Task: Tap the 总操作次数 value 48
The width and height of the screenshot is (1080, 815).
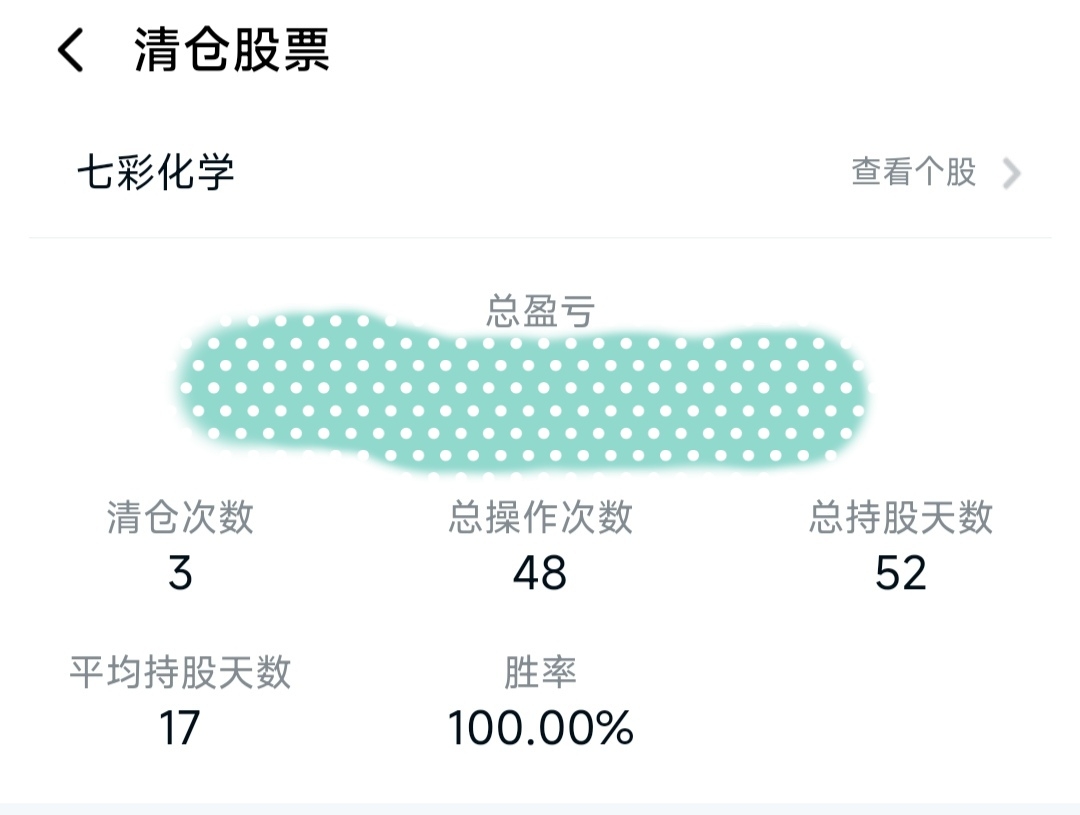Action: 540,572
